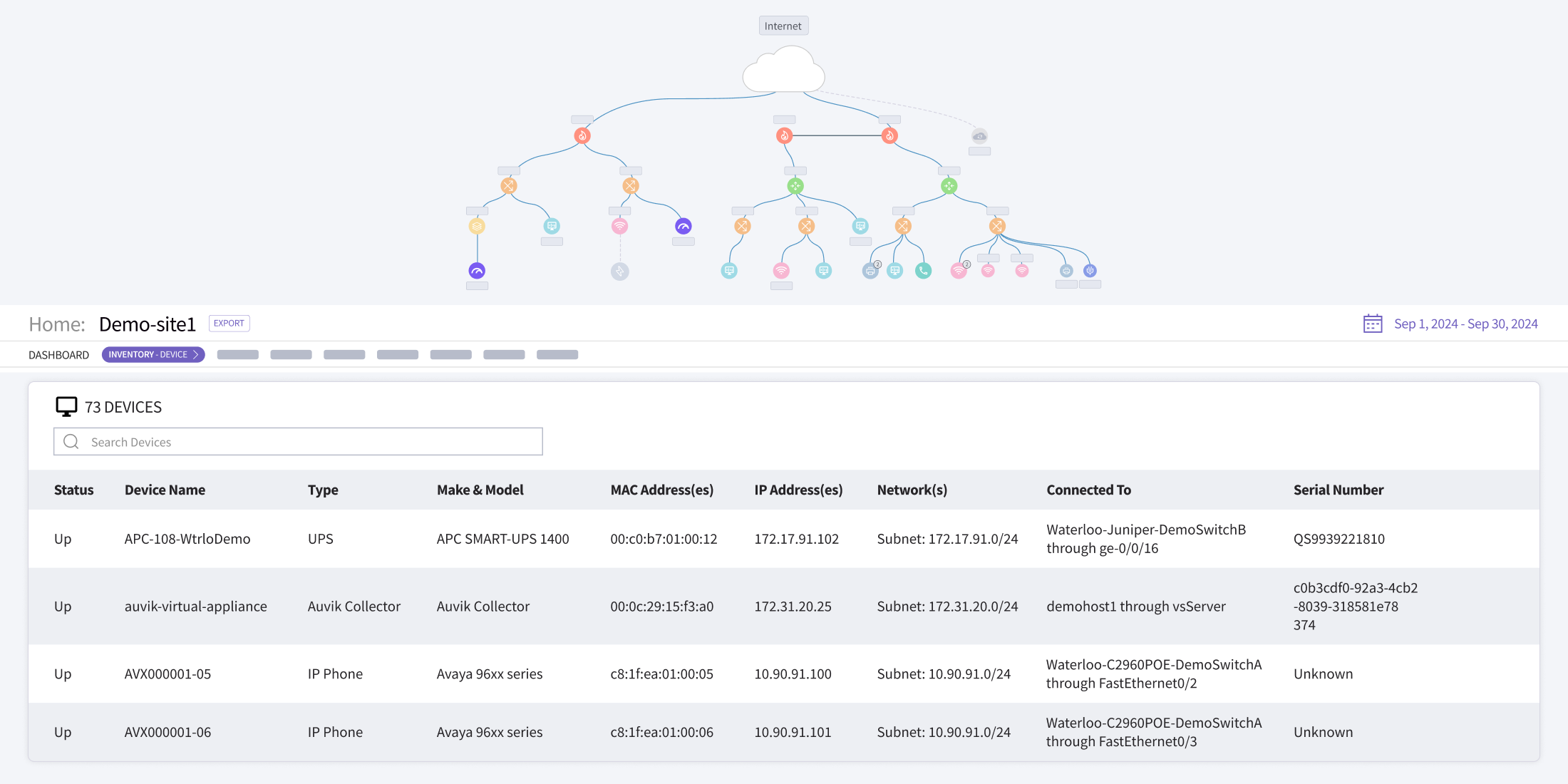Click the connection through FastEthernet0/3
Image resolution: width=1568 pixels, height=784 pixels.
click(x=1154, y=733)
